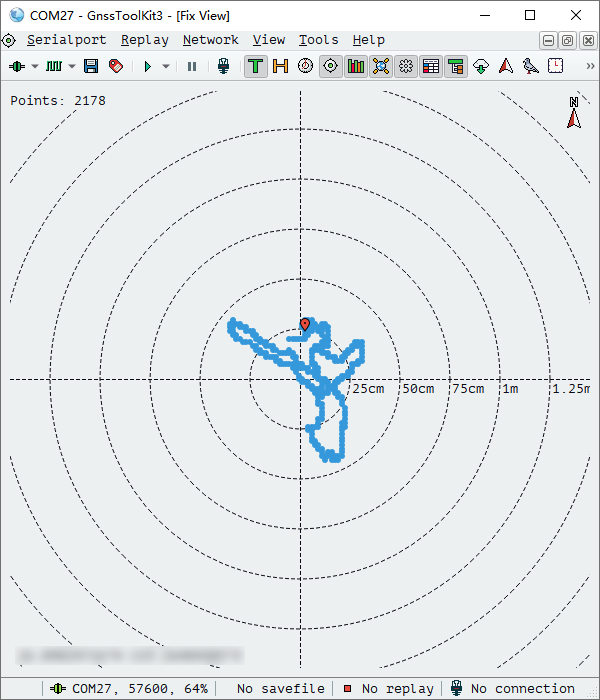Click the red replay stop status icon
The image size is (600, 700).
pos(347,689)
